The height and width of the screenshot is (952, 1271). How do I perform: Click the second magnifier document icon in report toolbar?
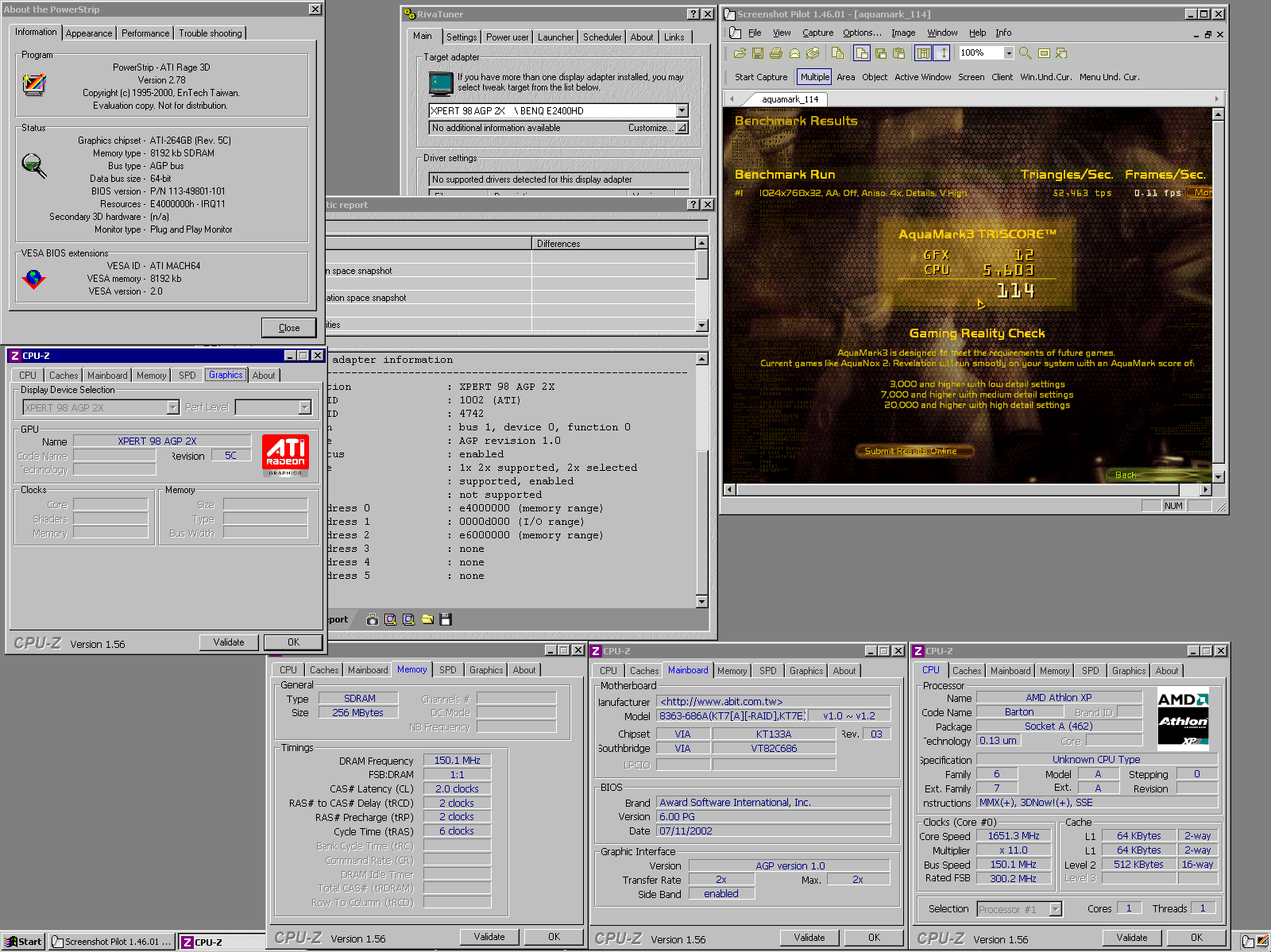click(x=409, y=619)
